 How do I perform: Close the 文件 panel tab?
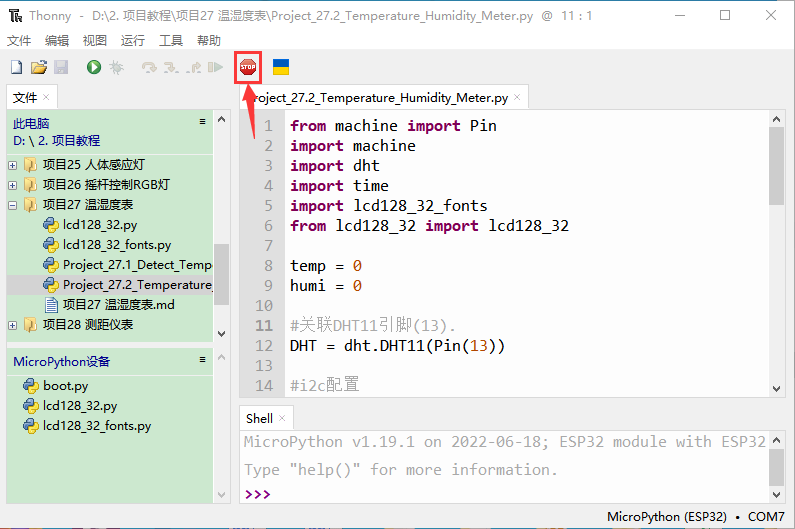click(46, 98)
